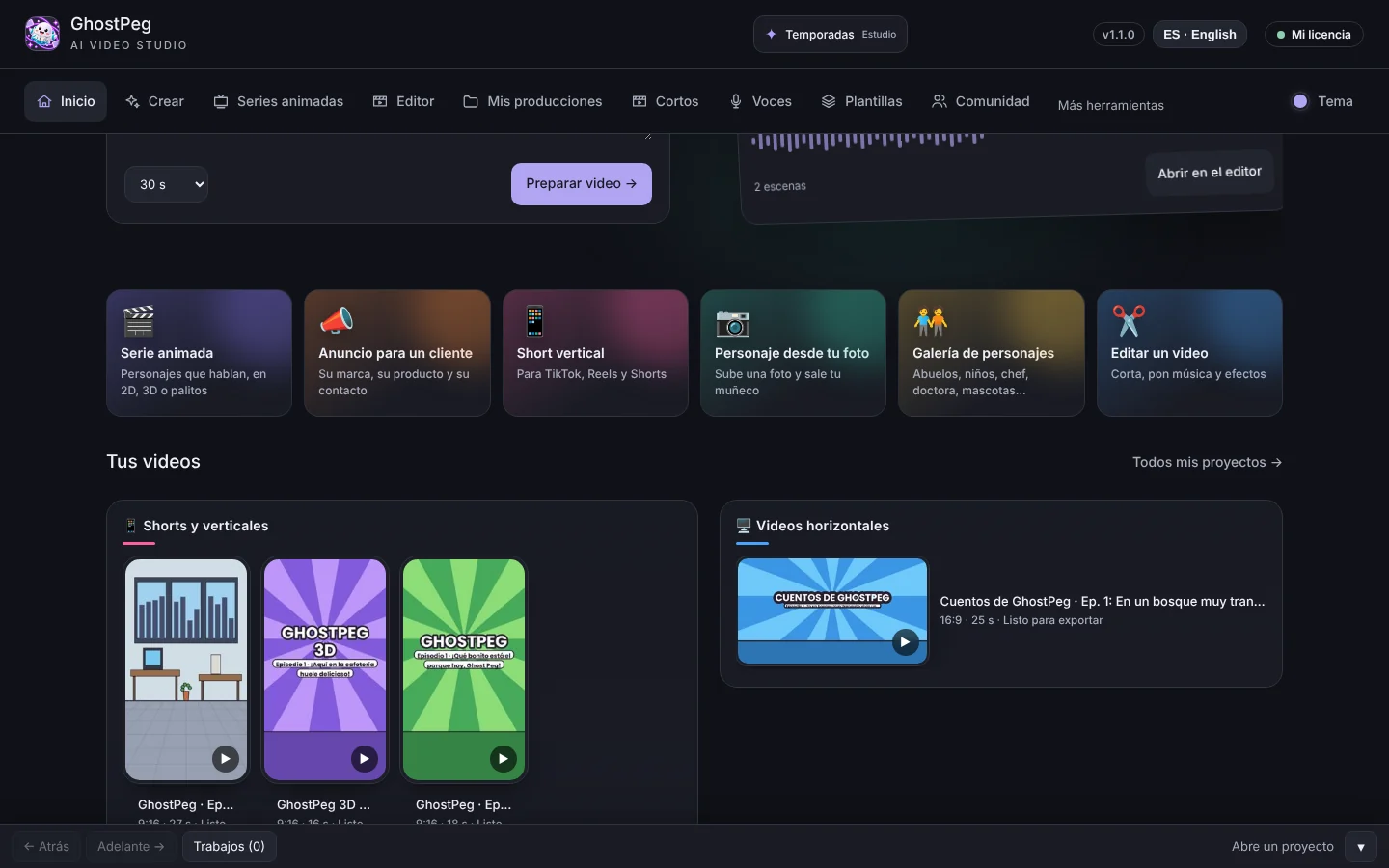The width and height of the screenshot is (1389, 868).
Task: Click the '2 escenas' label
Action: [x=779, y=186]
